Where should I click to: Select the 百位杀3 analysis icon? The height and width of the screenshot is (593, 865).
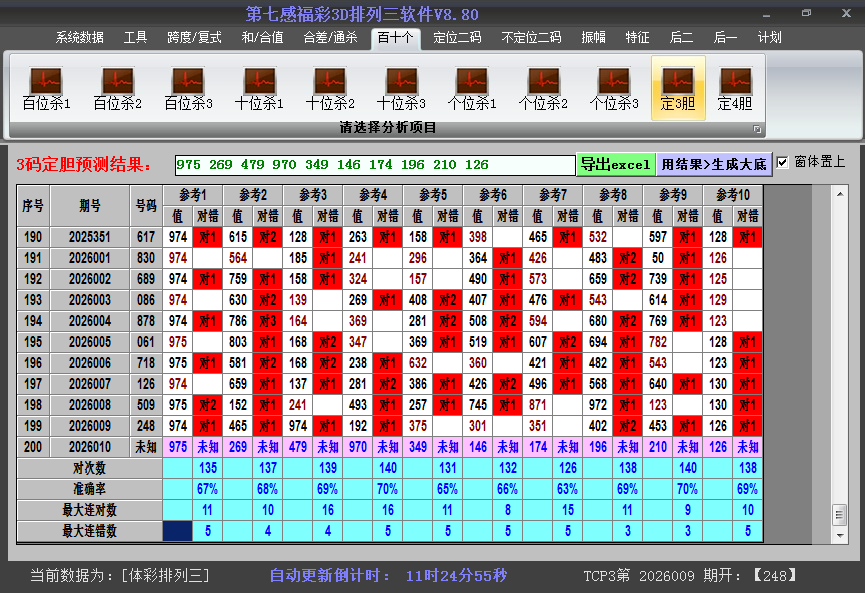188,88
